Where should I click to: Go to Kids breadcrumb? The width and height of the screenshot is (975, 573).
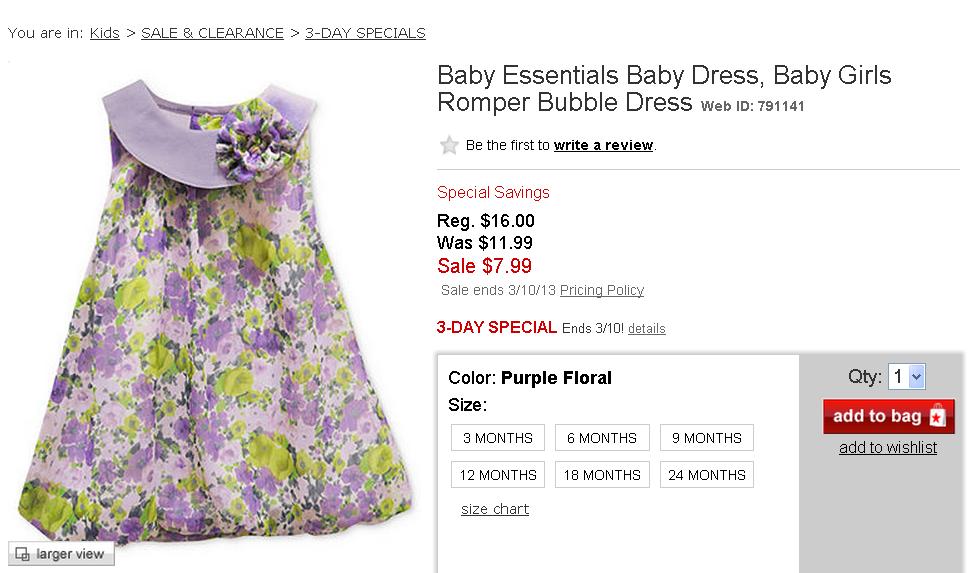(104, 33)
